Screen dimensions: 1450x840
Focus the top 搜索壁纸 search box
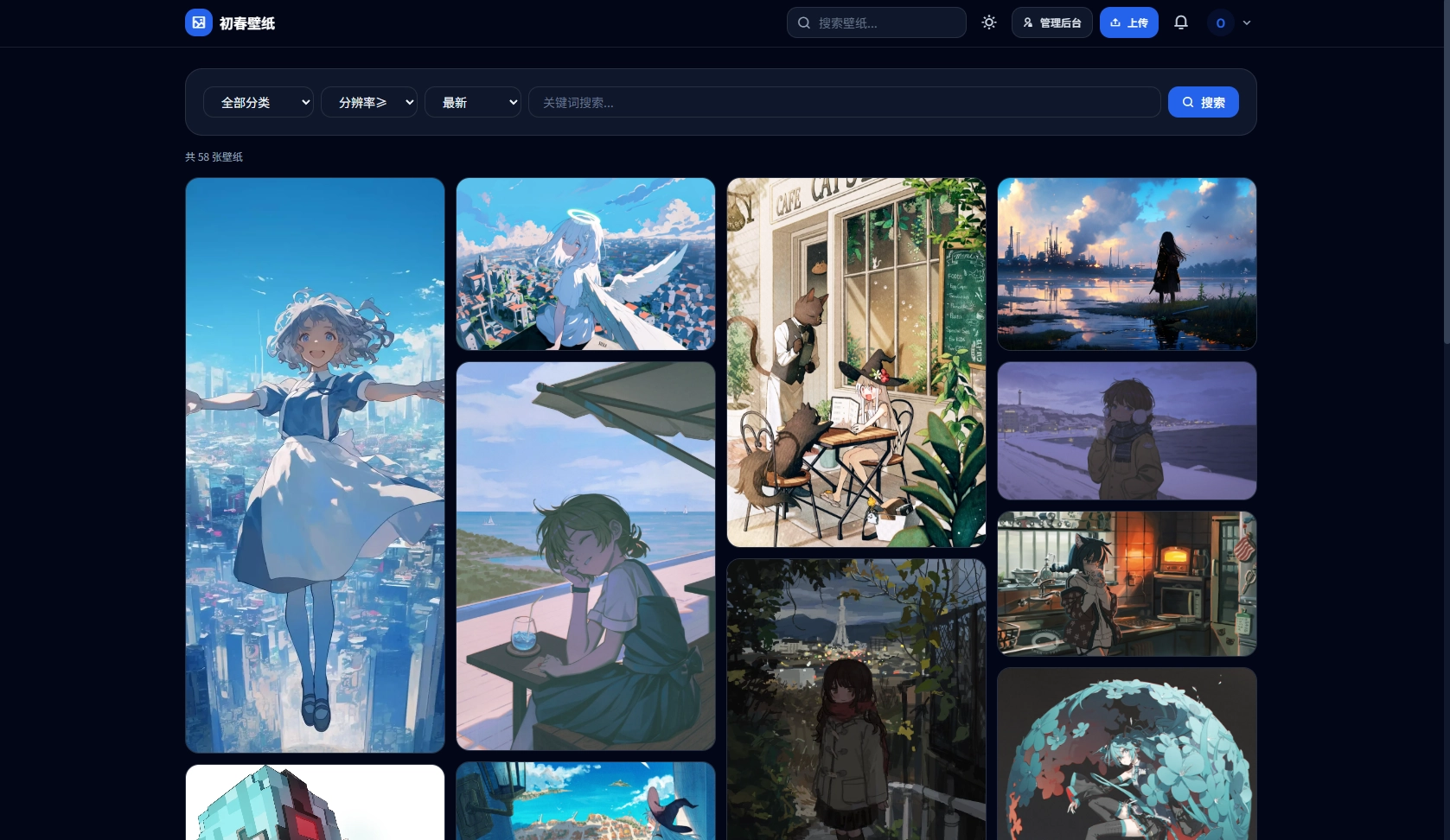coord(877,22)
